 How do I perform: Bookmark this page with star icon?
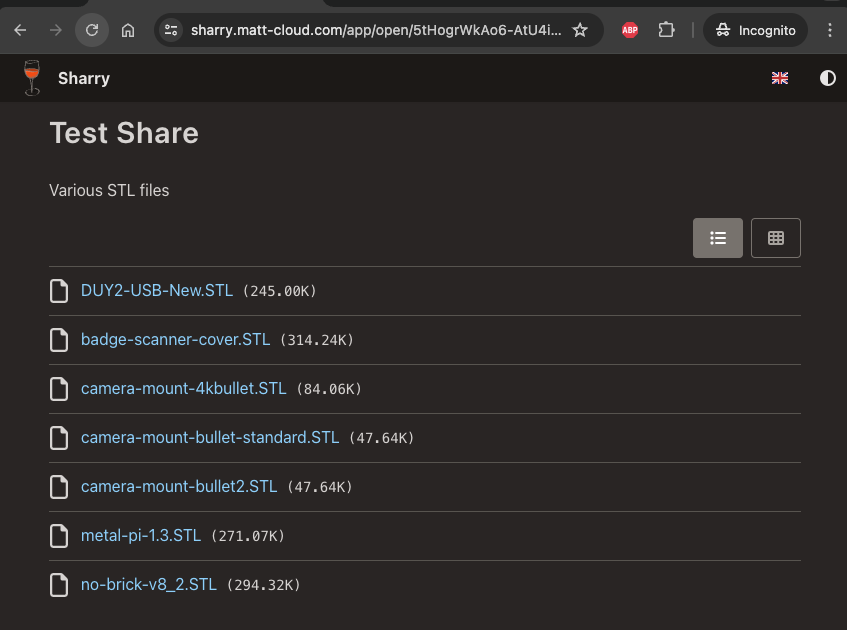pos(580,30)
